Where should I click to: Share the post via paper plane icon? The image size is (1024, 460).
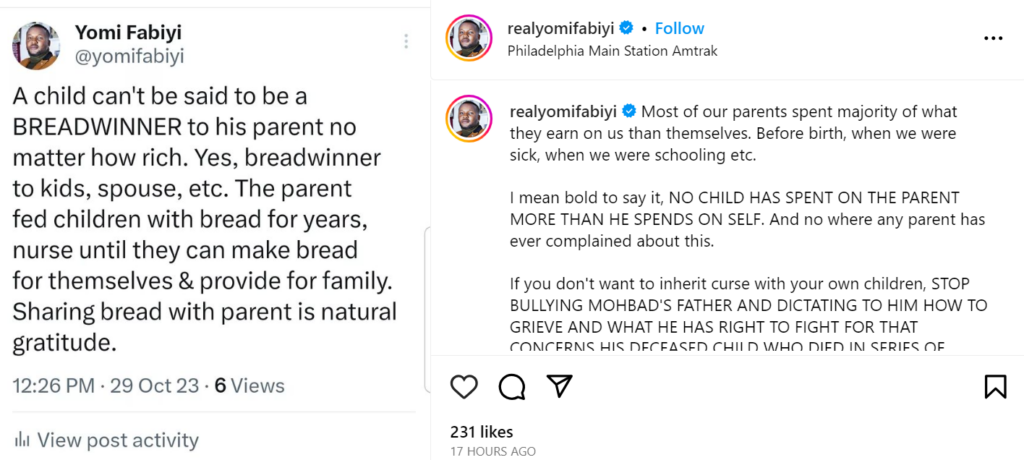click(x=559, y=387)
